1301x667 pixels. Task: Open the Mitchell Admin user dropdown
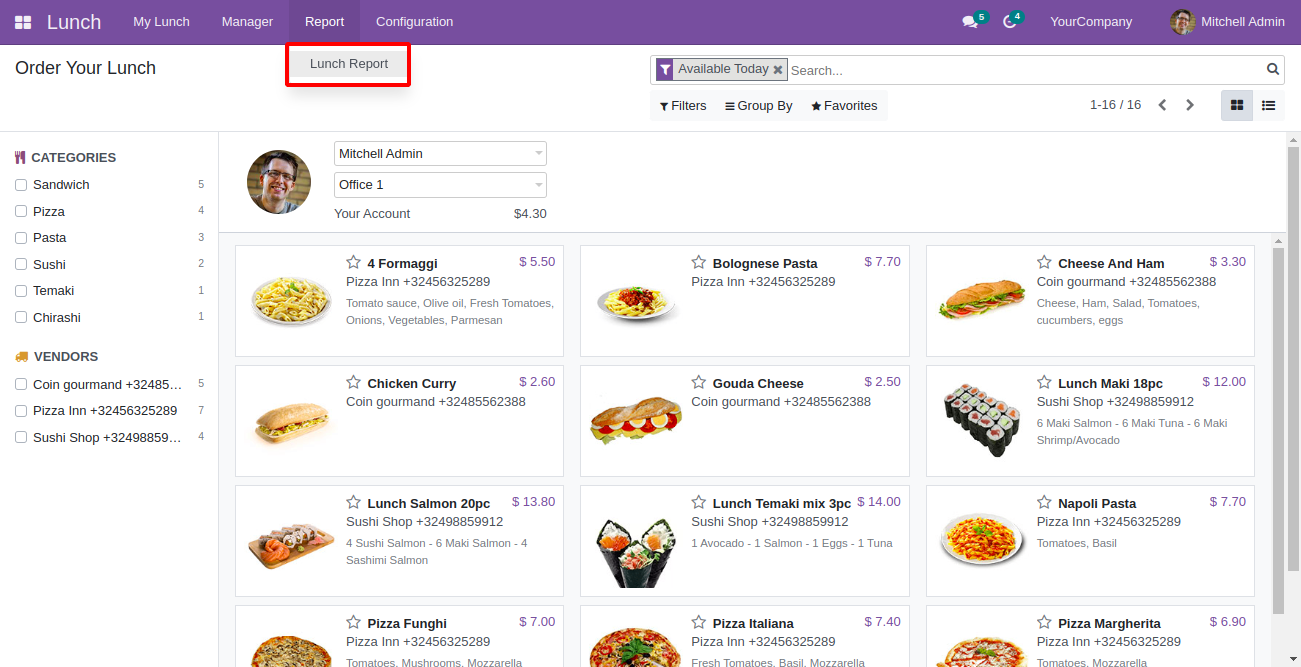440,154
